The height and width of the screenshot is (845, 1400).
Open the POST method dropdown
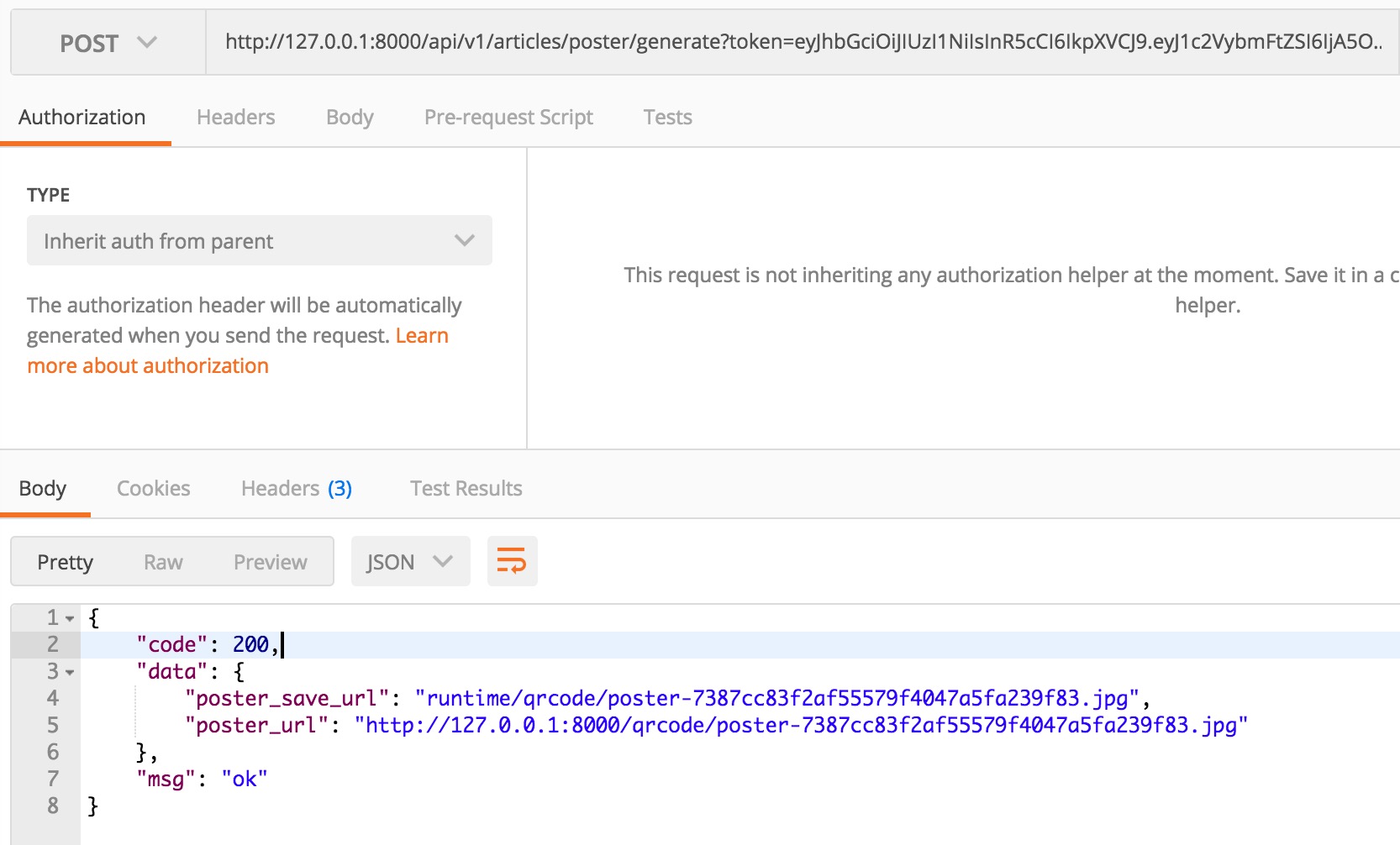[108, 43]
